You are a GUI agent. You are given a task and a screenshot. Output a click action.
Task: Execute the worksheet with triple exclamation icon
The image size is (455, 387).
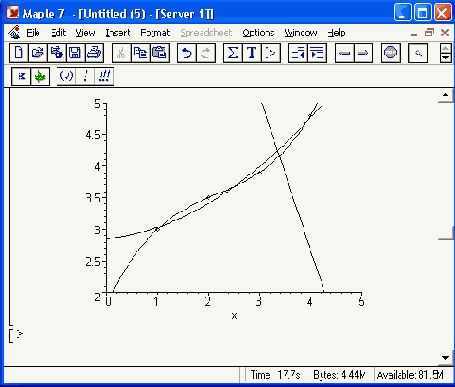[104, 76]
